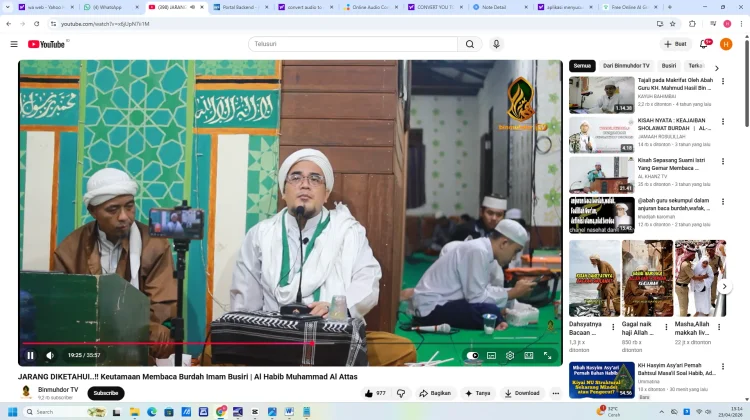Open options for Kisah Sepasang Suami Istri video
Screen dimensions: 750x420
(x=723, y=162)
